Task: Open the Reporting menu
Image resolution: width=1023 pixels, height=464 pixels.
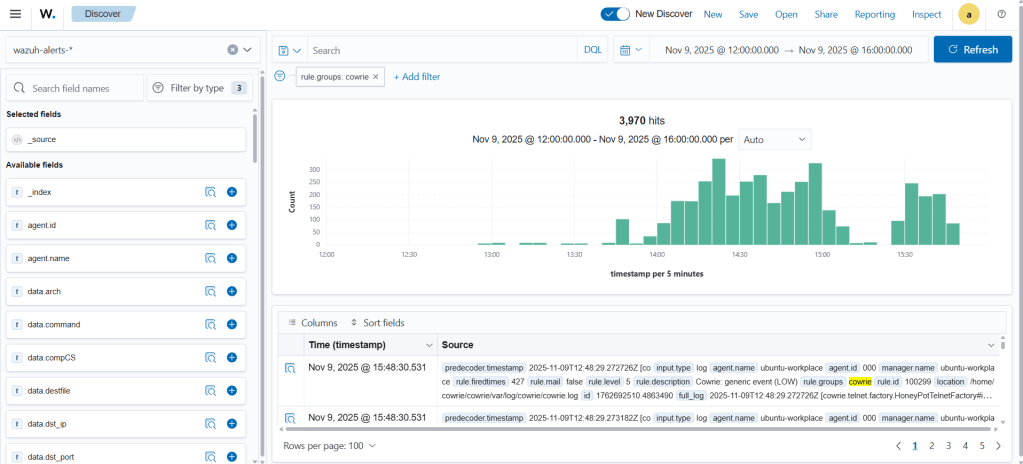Action: point(874,14)
